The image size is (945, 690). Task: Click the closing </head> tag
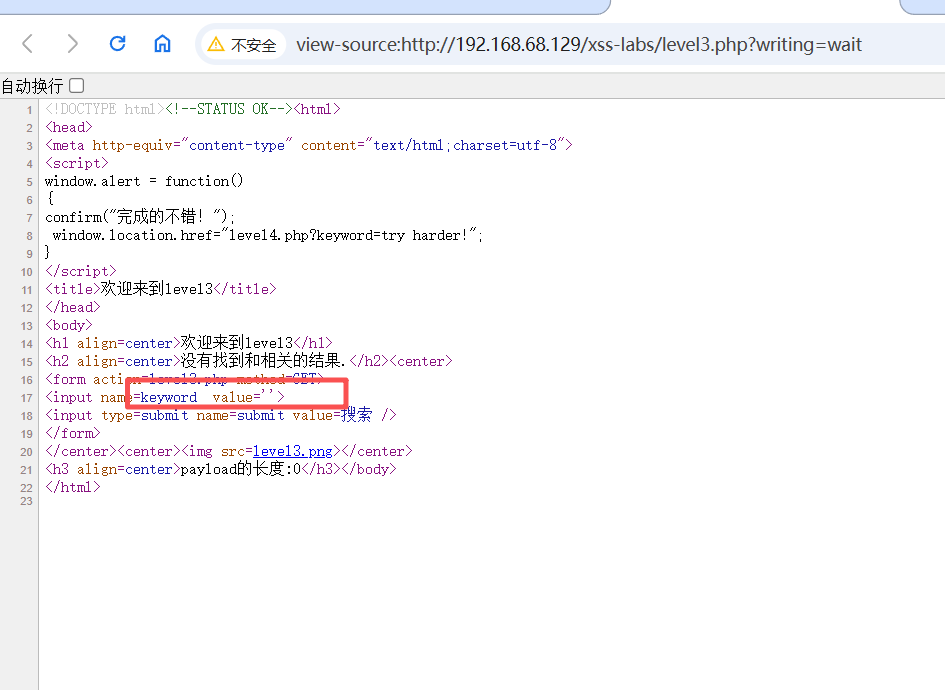[73, 307]
